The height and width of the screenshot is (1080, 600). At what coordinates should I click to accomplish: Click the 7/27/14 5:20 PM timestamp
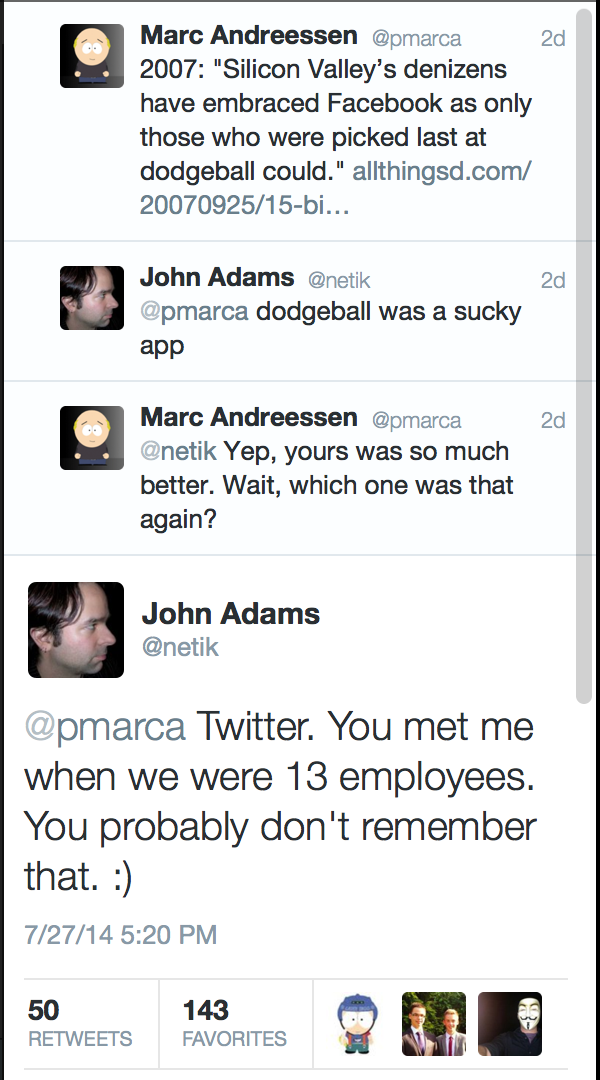(120, 935)
